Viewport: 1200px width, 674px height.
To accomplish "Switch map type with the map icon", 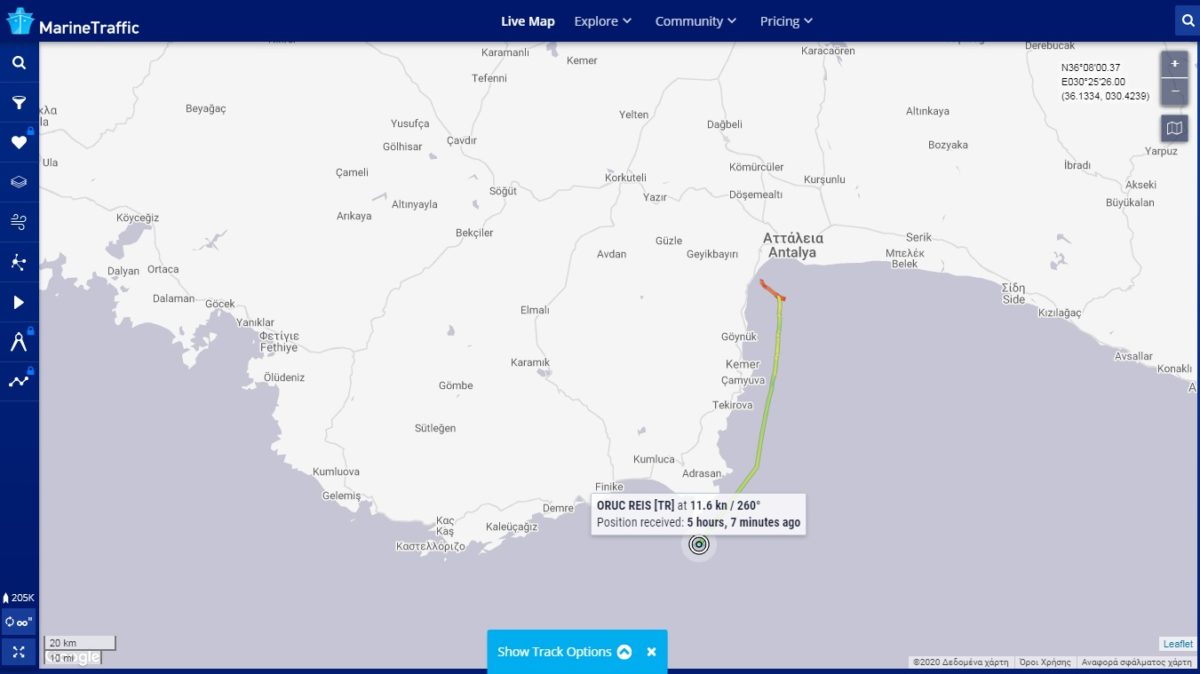I will click(1174, 128).
